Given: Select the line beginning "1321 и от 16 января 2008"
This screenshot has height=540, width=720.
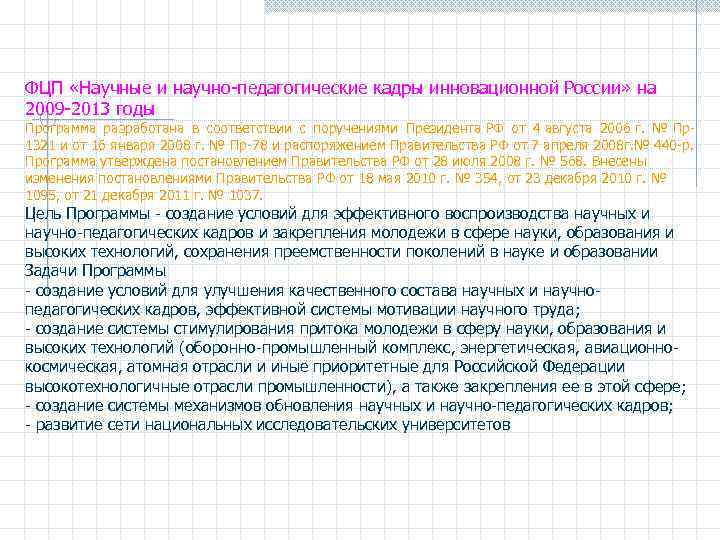Looking at the screenshot, I should (360, 146).
